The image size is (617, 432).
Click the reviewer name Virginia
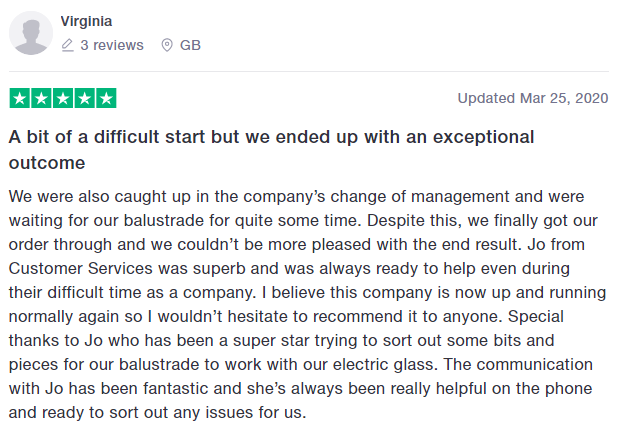click(86, 21)
